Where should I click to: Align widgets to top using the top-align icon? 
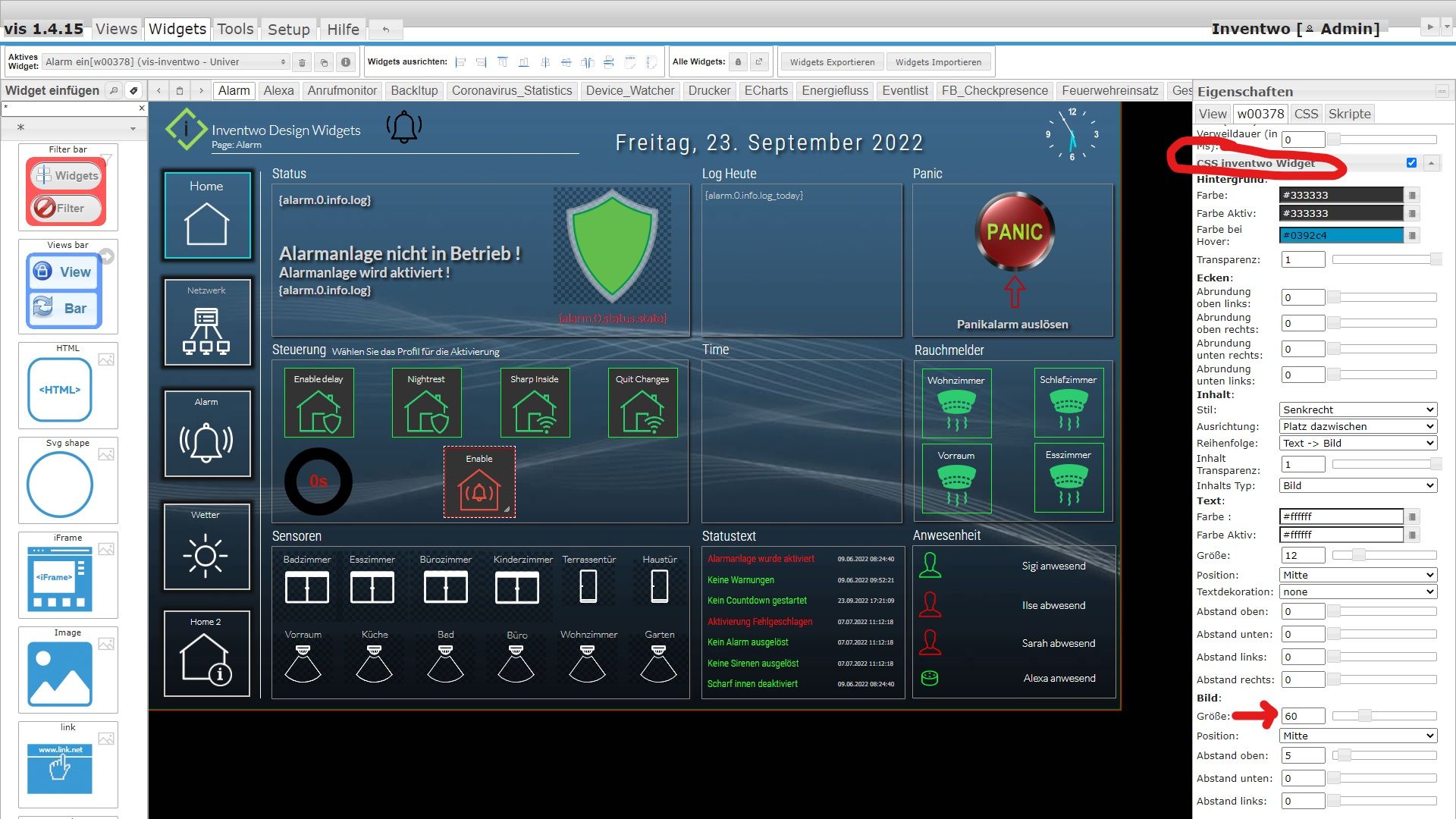click(502, 61)
